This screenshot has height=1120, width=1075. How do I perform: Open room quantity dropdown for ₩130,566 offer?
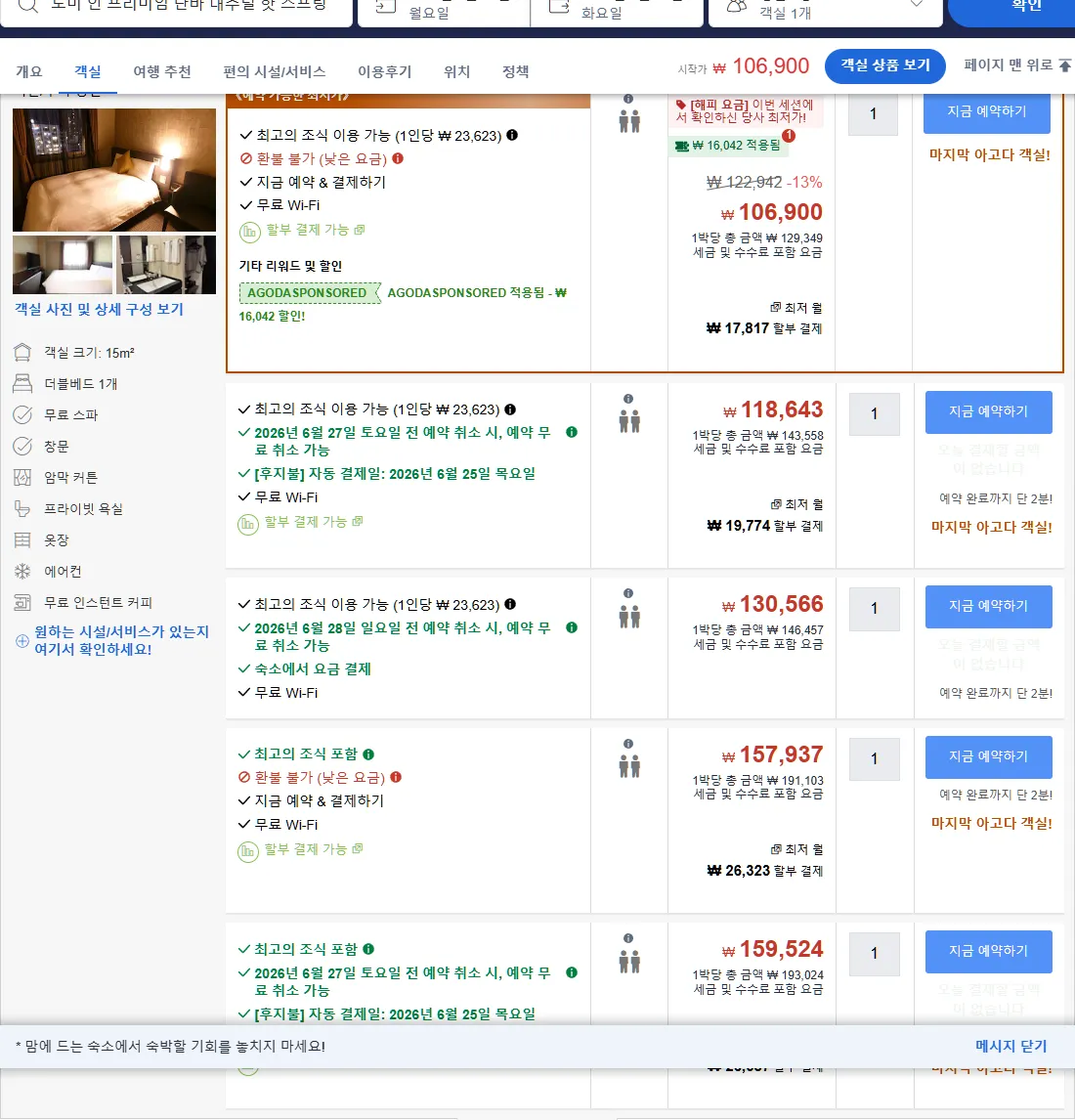[875, 609]
